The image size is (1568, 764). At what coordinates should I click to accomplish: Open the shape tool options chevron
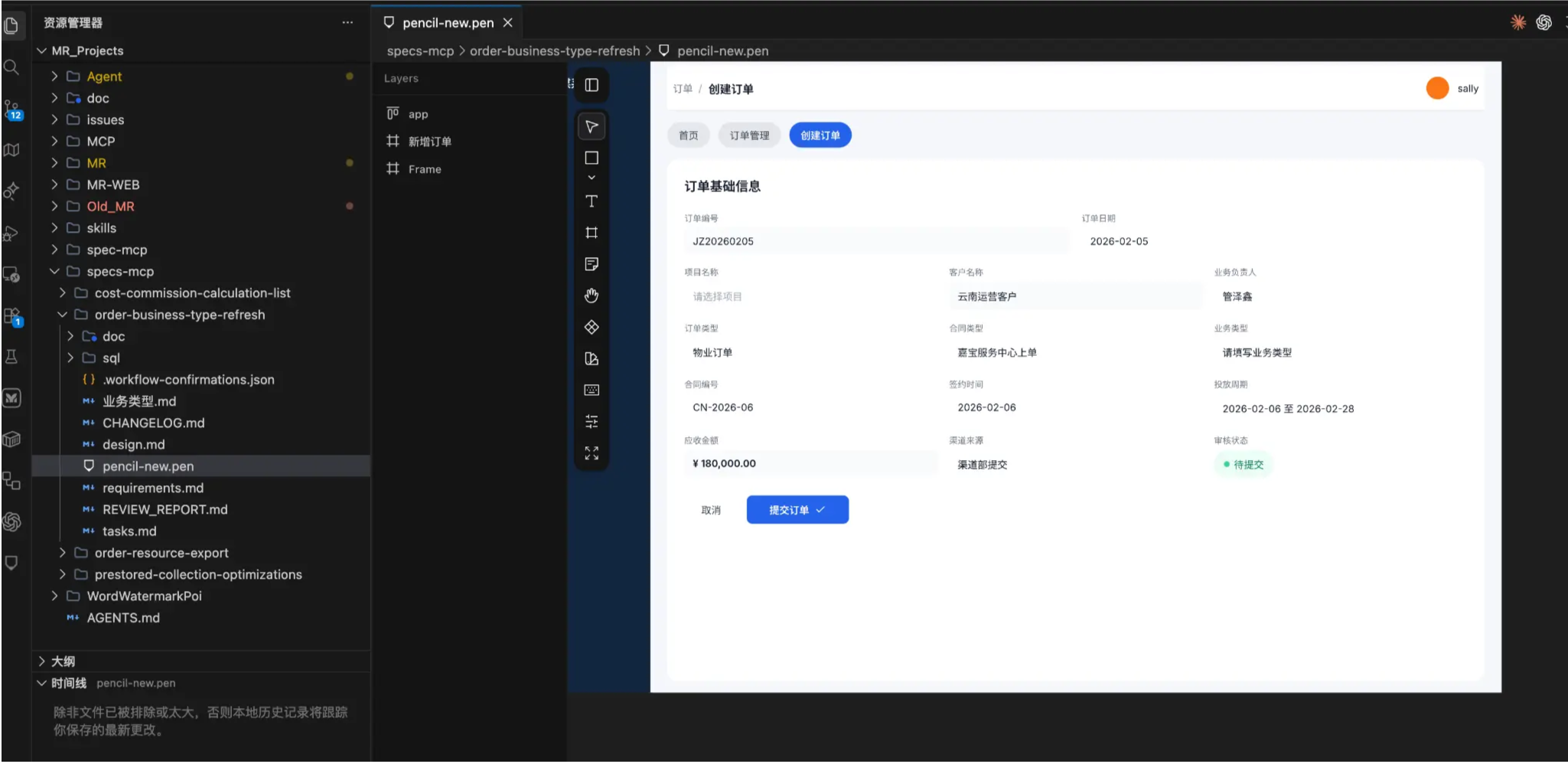(592, 178)
